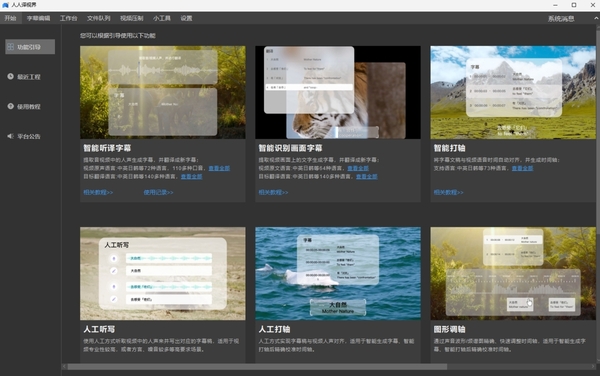
Task: Open the 字幕编辑 menu
Action: 38,18
